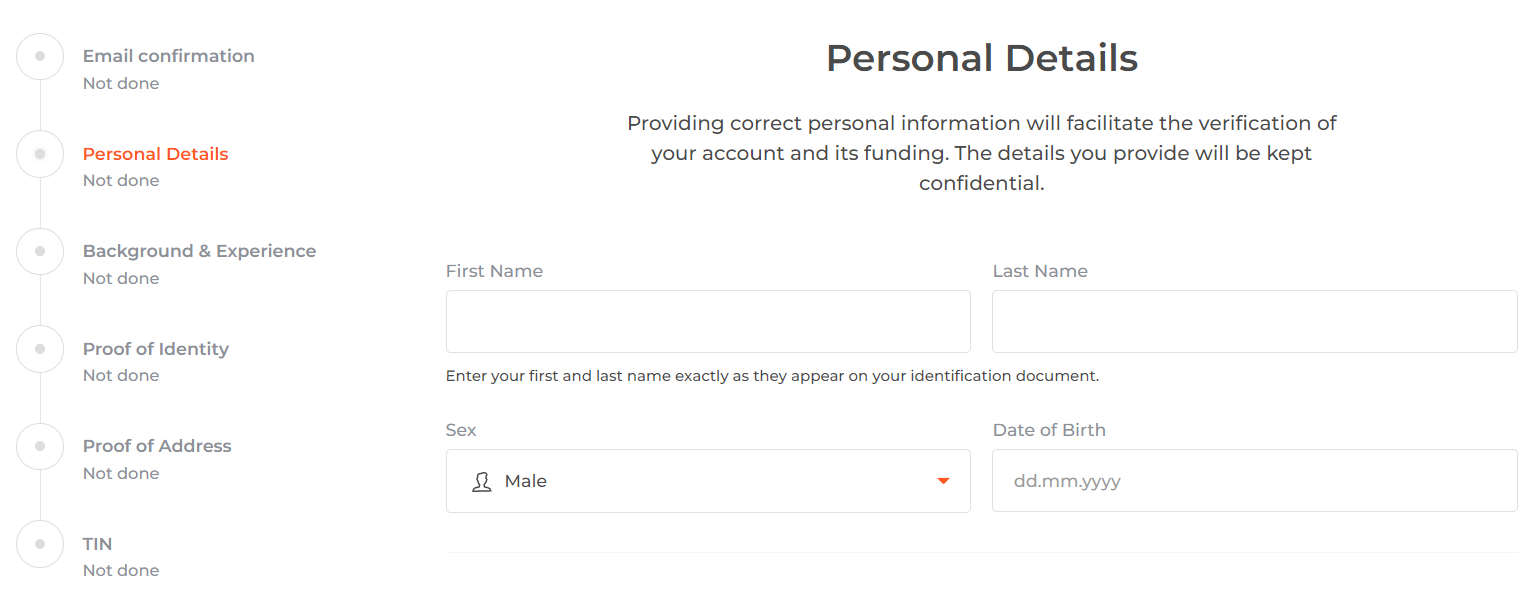Select Personal Details in the sidebar
Image resolution: width=1540 pixels, height=598 pixels.
[156, 154]
